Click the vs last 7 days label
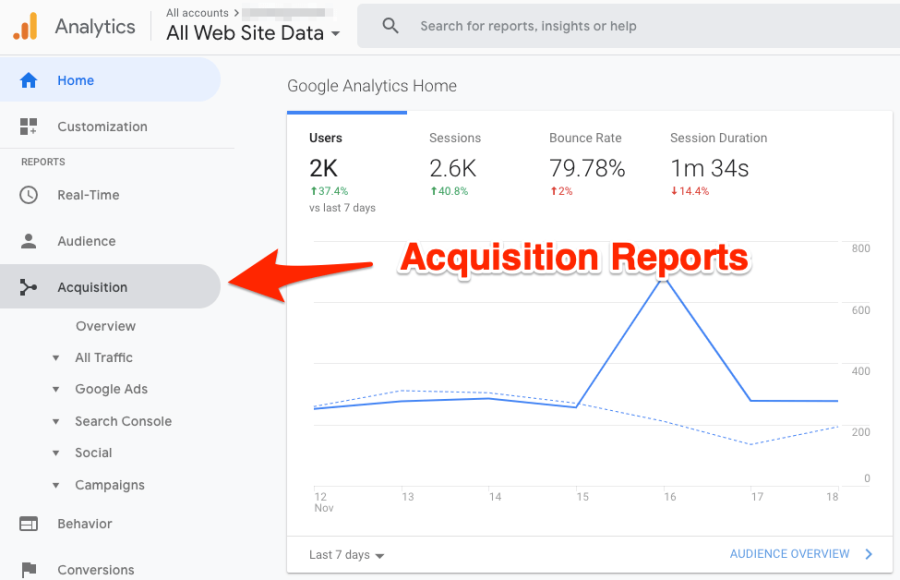Viewport: 900px width, 580px height. click(342, 208)
